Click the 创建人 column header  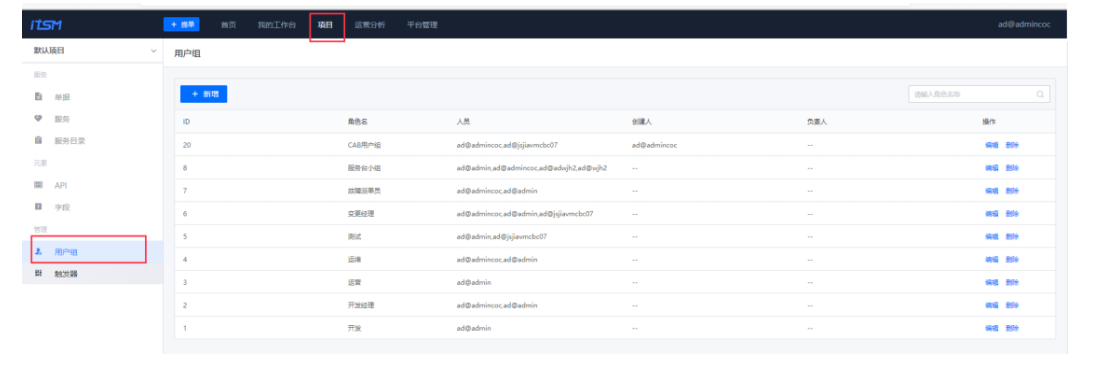[x=641, y=122]
